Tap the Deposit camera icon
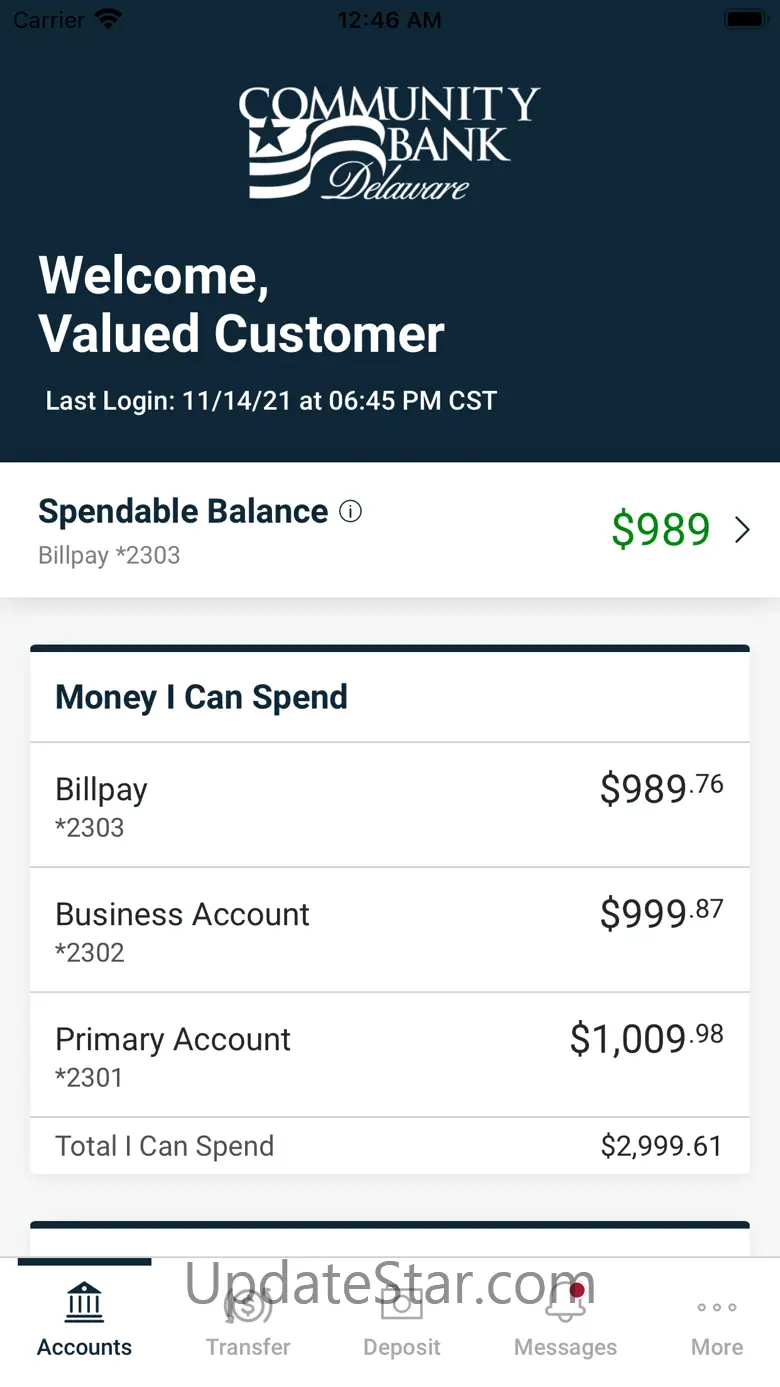The height and width of the screenshot is (1387, 780). click(402, 1304)
